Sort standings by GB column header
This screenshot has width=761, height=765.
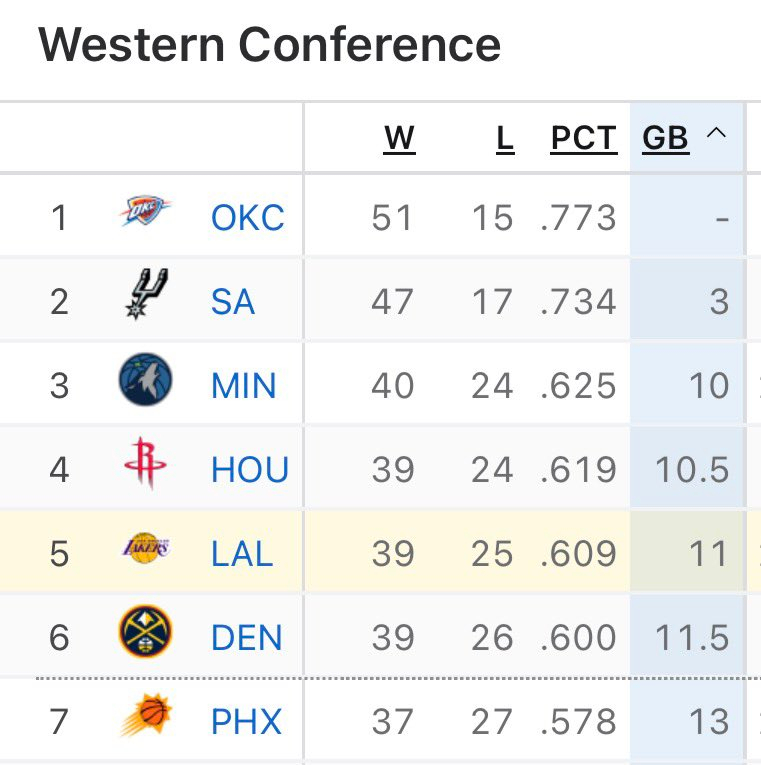(x=666, y=138)
